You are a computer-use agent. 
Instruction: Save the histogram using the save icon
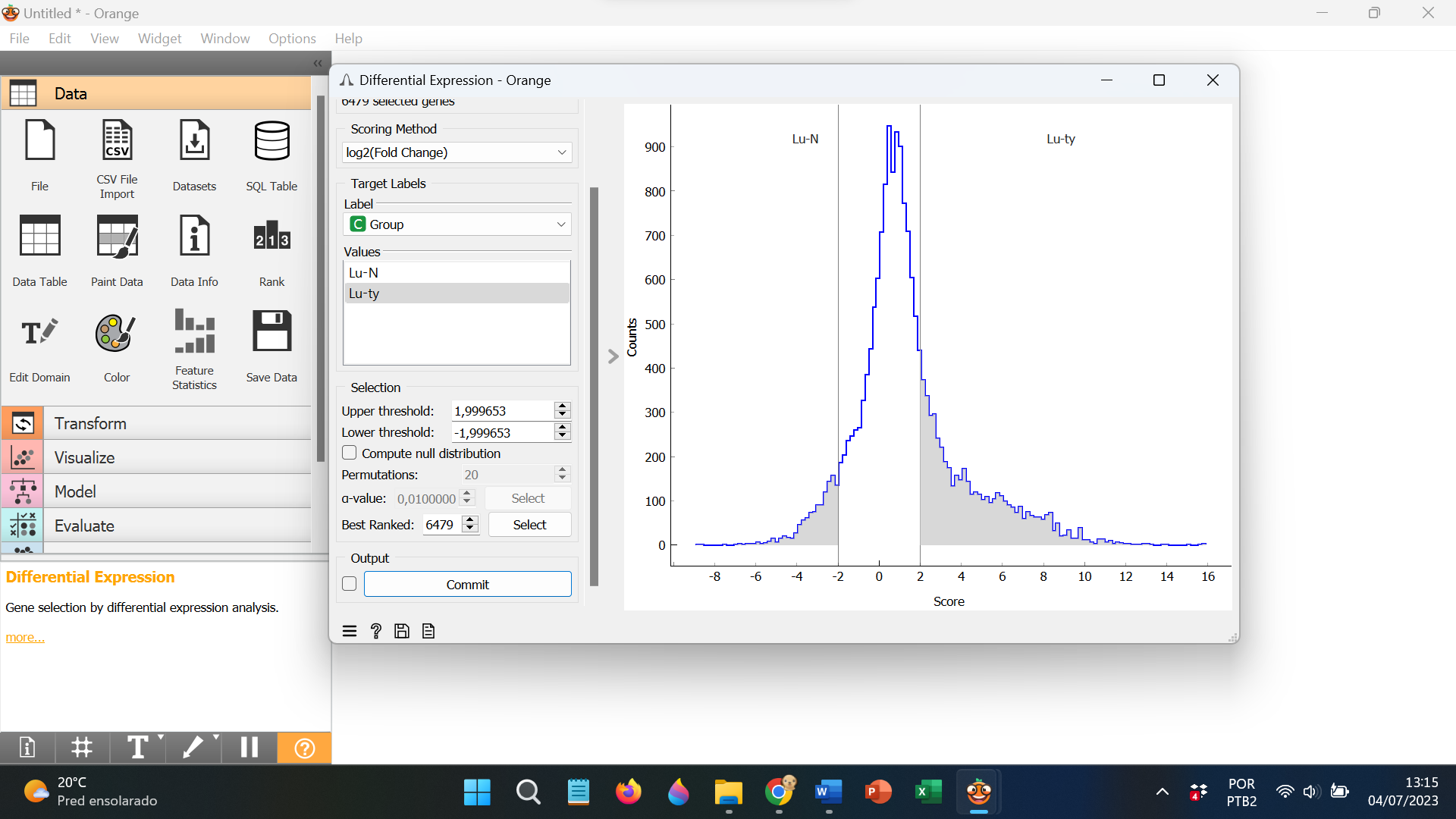pos(401,630)
